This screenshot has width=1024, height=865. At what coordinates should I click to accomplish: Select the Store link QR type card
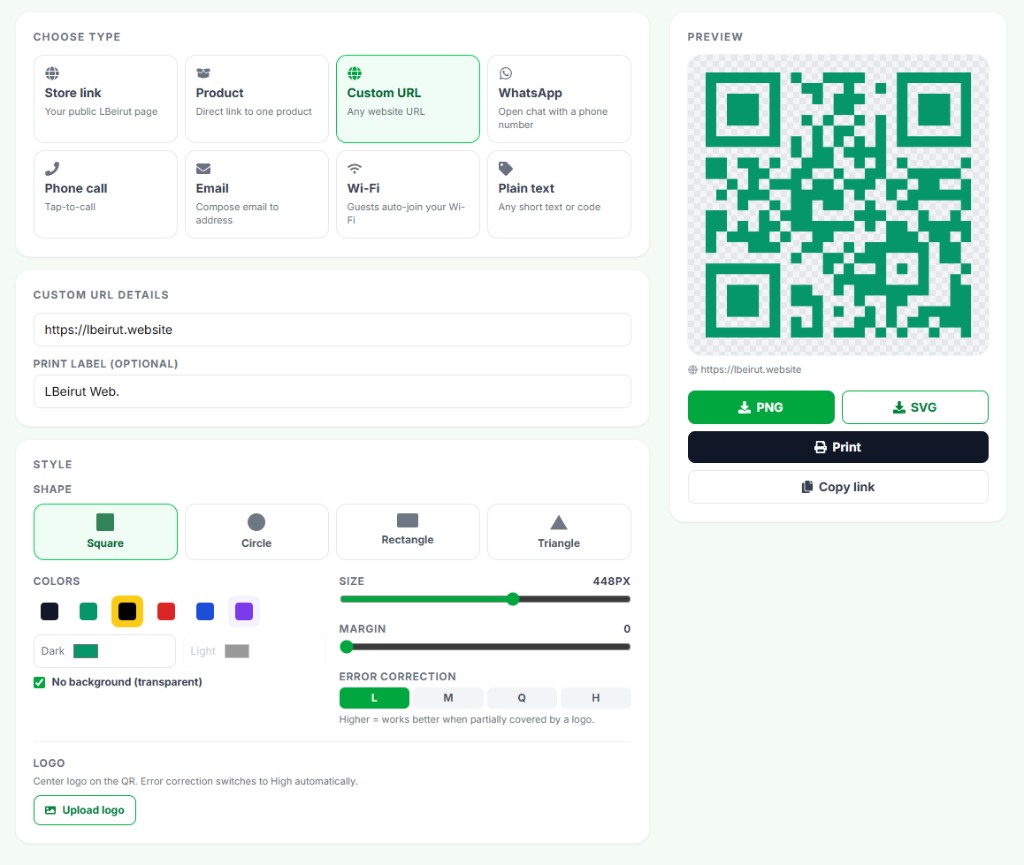(105, 99)
